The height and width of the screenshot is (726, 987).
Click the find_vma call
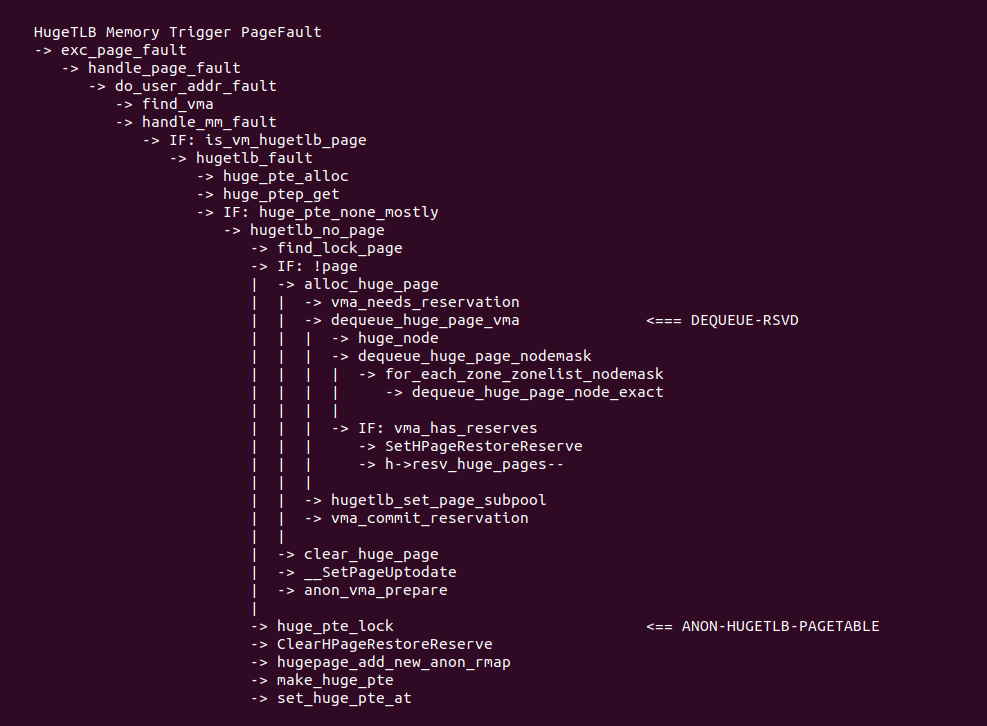coord(177,104)
